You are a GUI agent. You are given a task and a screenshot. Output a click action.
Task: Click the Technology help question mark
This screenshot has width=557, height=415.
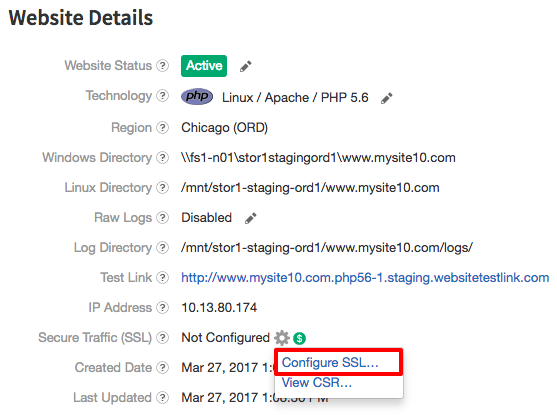point(163,96)
